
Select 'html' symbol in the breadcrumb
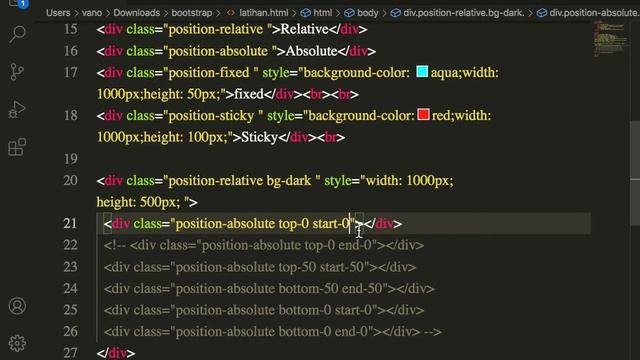click(322, 13)
